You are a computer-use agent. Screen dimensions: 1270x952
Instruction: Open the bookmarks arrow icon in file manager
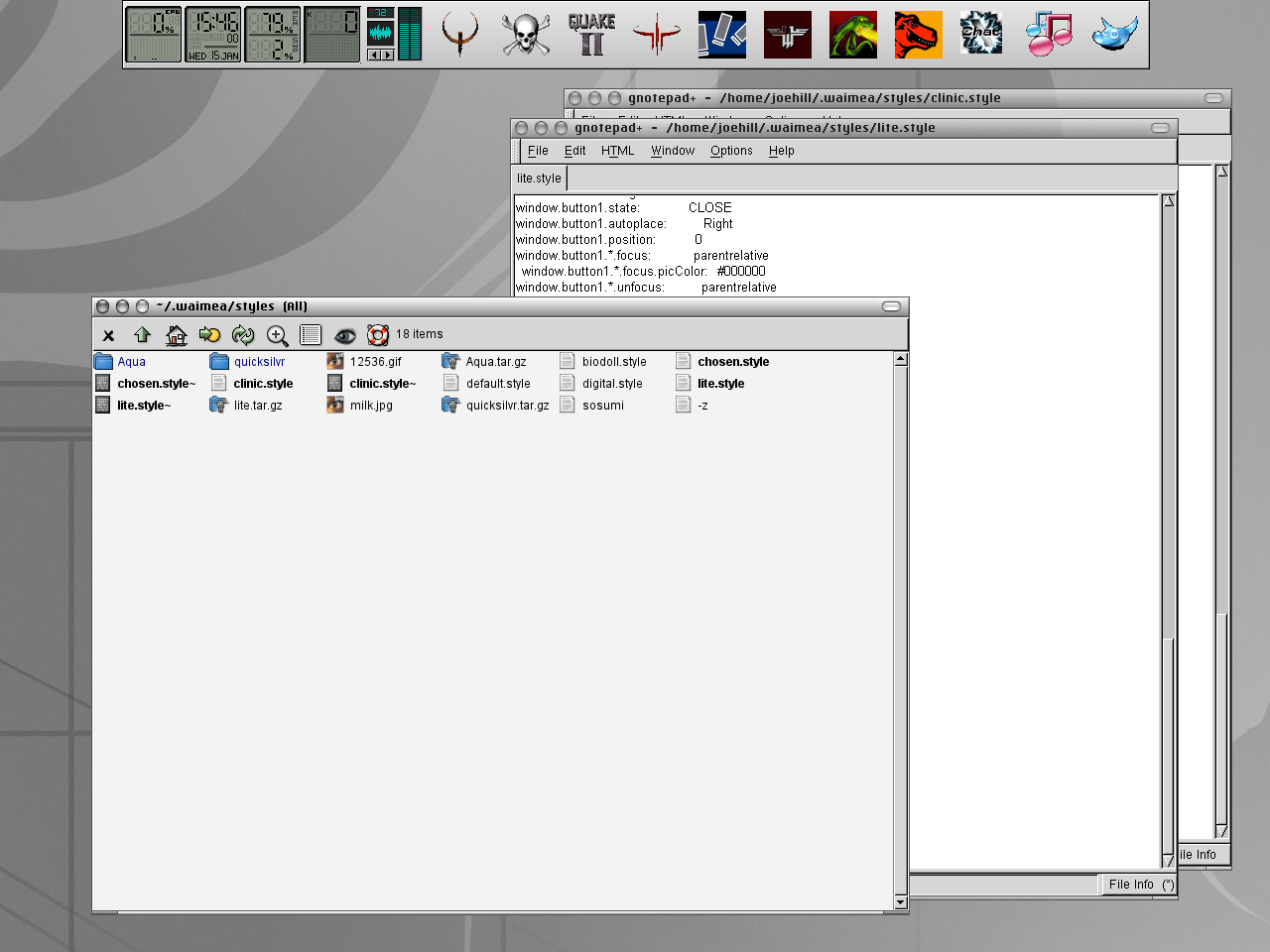click(x=209, y=335)
